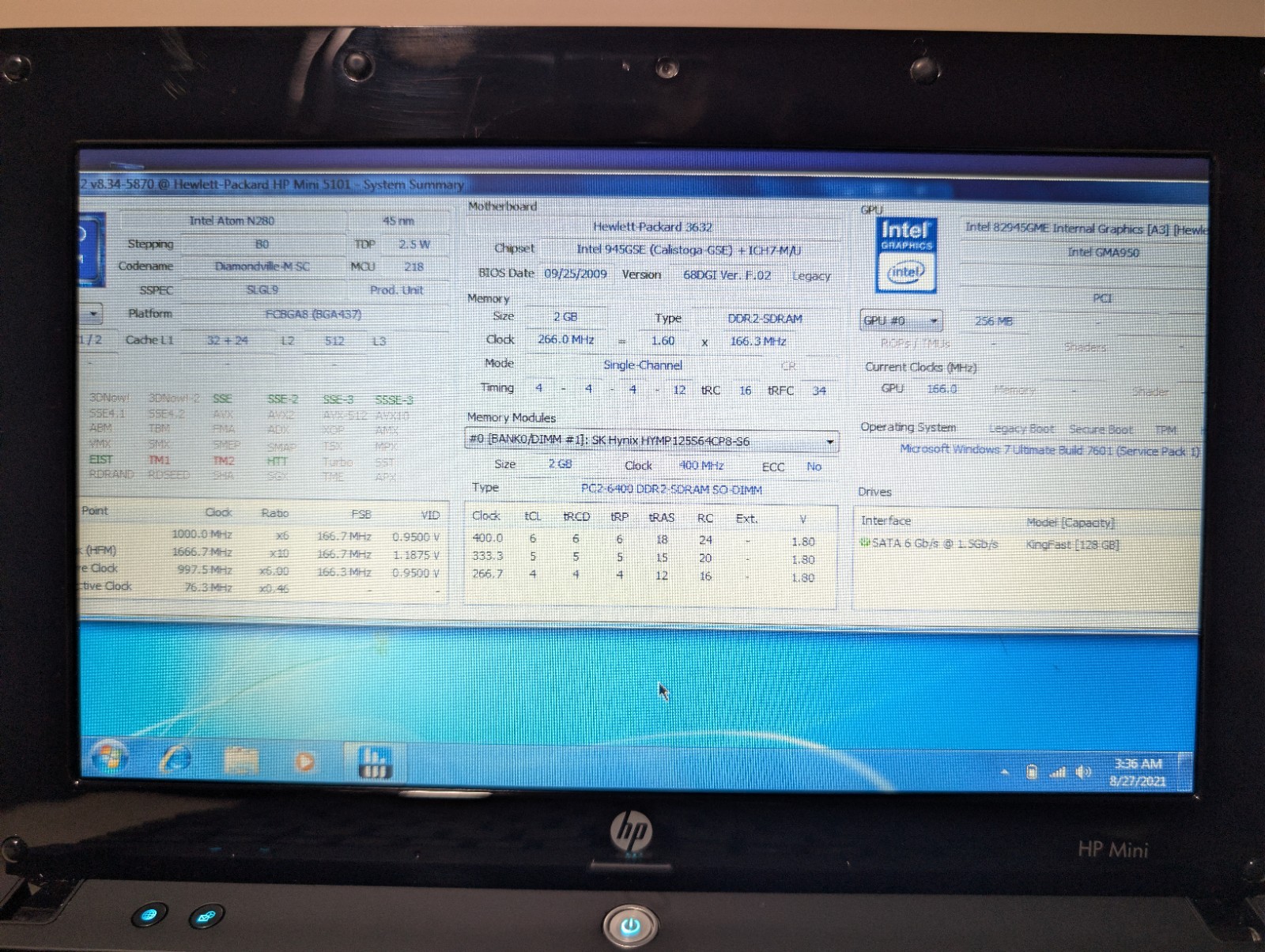Select the memory Clock 266.0 MHz value
The image size is (1265, 952).
click(x=566, y=339)
